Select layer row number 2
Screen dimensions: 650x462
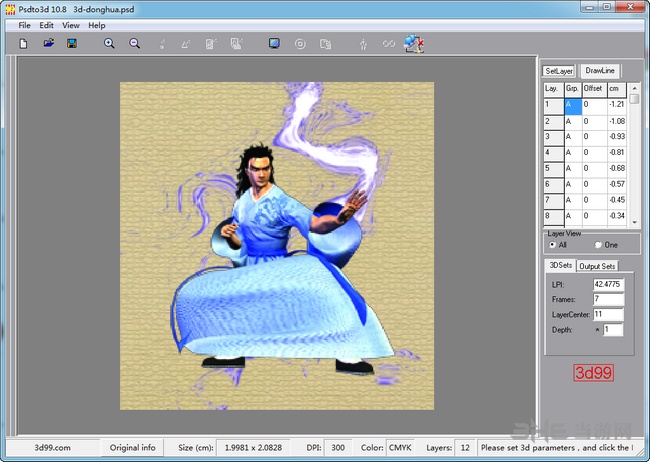pos(554,122)
